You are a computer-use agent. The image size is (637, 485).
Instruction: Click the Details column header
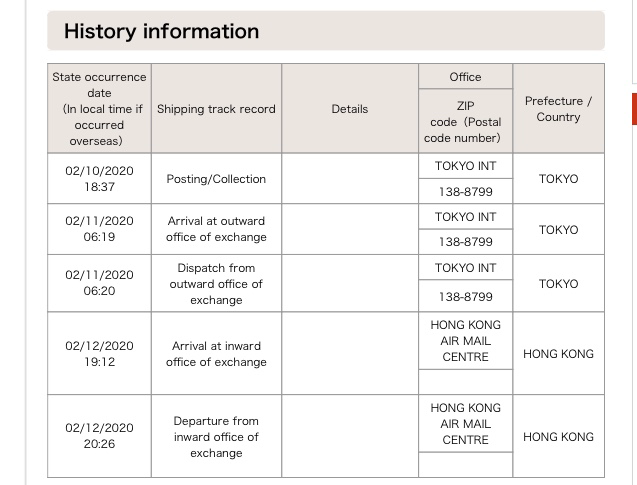[x=350, y=108]
